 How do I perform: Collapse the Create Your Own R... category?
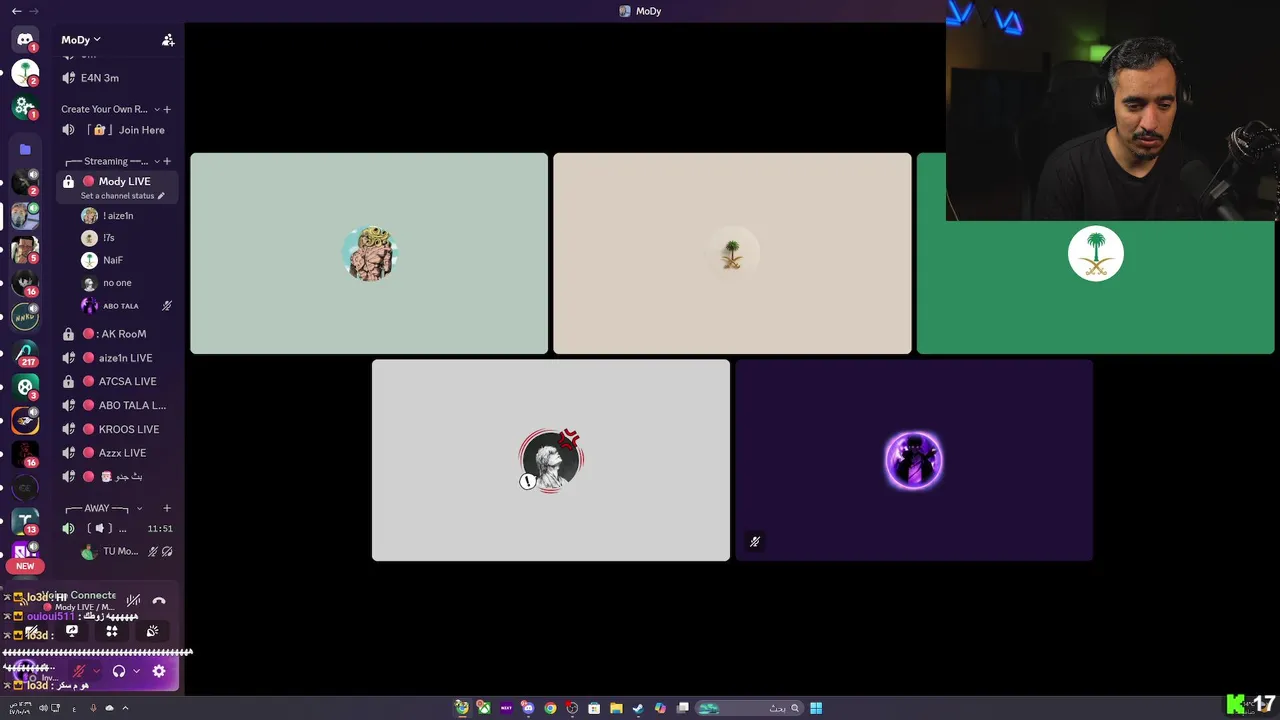(157, 109)
